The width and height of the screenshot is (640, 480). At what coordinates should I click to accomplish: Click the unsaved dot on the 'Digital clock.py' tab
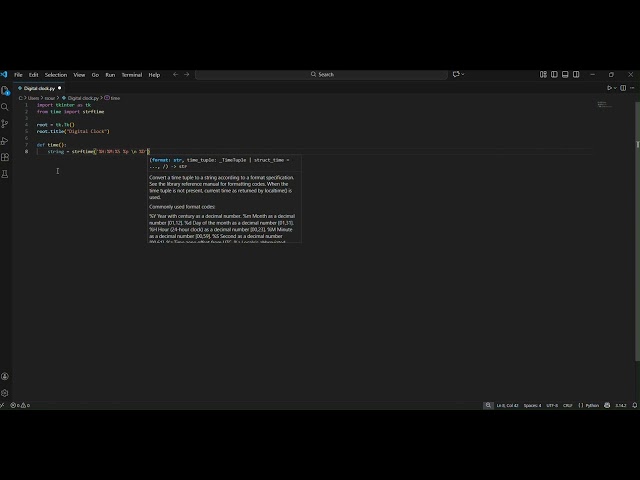(x=60, y=88)
